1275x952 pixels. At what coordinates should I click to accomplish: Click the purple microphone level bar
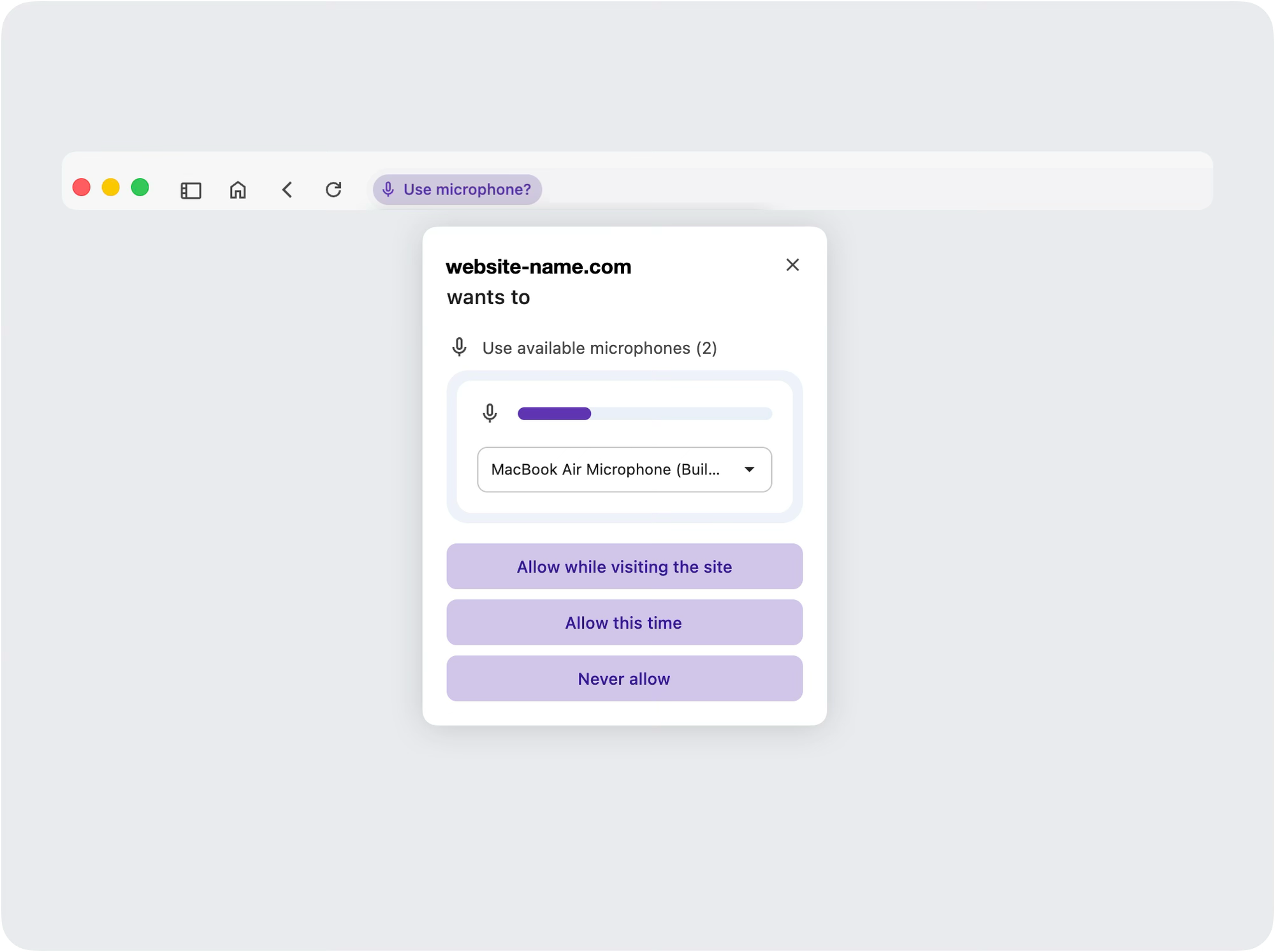coord(554,414)
